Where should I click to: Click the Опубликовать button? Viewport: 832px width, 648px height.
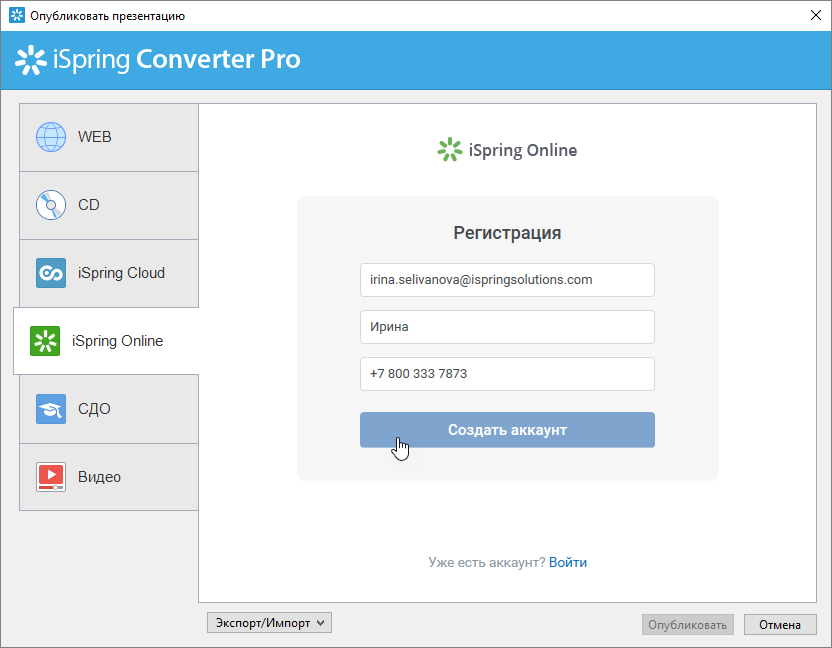tap(688, 625)
